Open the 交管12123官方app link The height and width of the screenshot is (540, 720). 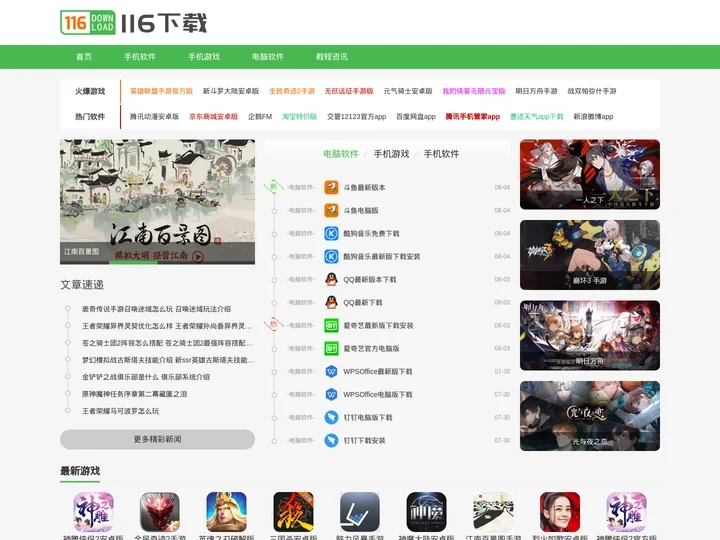point(356,116)
